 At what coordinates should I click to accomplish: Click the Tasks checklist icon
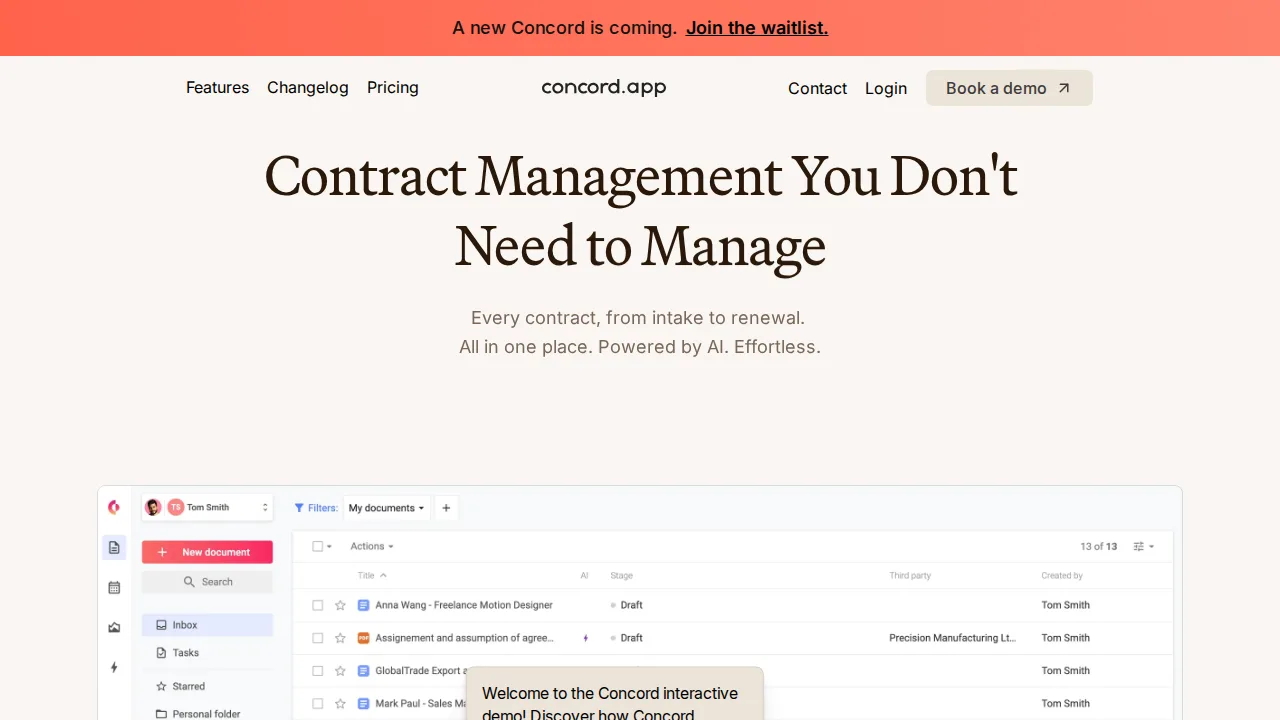coord(161,653)
